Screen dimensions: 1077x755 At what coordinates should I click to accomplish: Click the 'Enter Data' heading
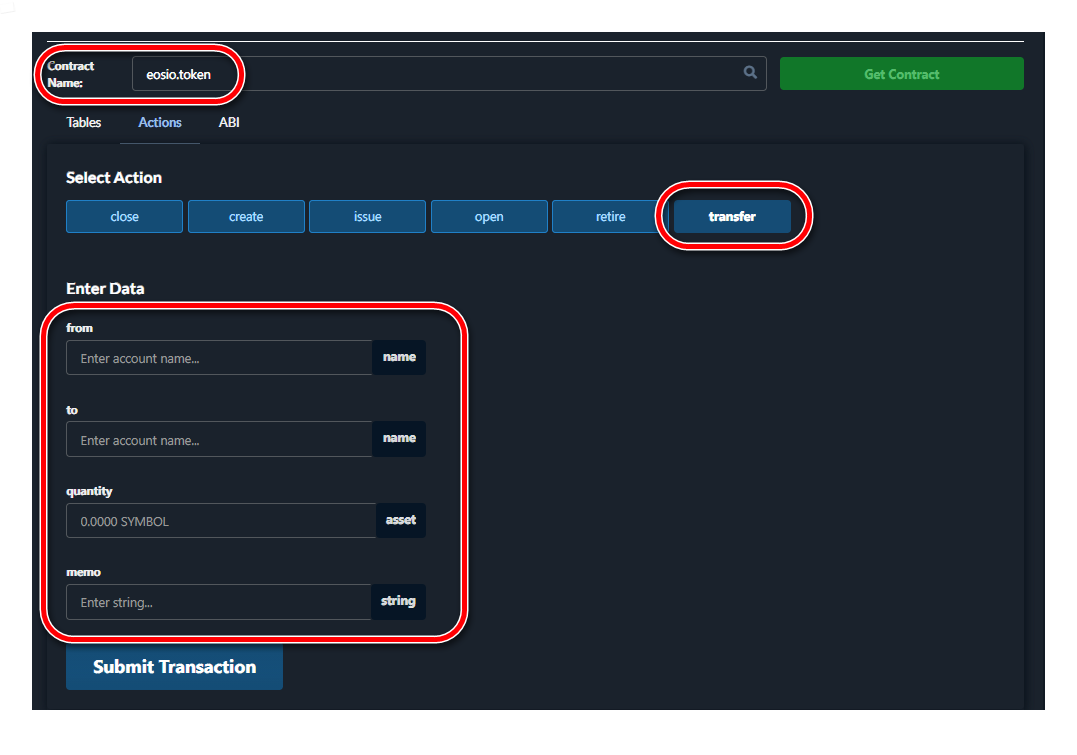click(x=105, y=289)
